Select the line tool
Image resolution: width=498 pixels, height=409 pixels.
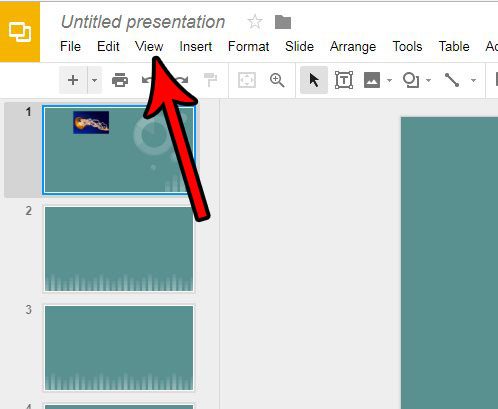[x=452, y=80]
